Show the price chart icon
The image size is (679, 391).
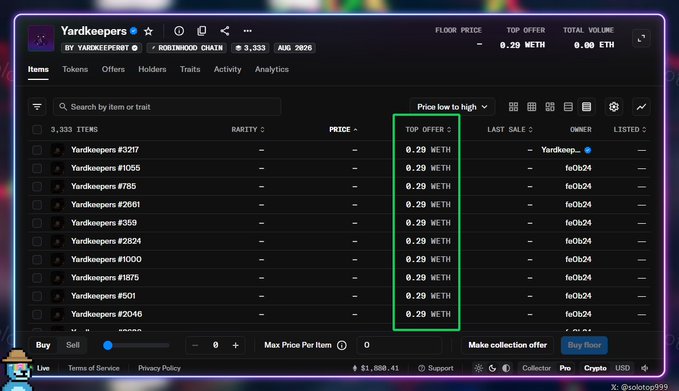[641, 107]
